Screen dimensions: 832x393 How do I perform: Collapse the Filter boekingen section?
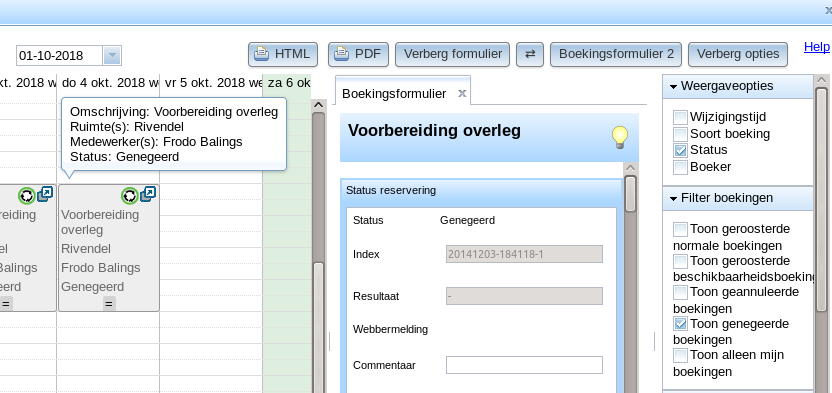[x=738, y=198]
